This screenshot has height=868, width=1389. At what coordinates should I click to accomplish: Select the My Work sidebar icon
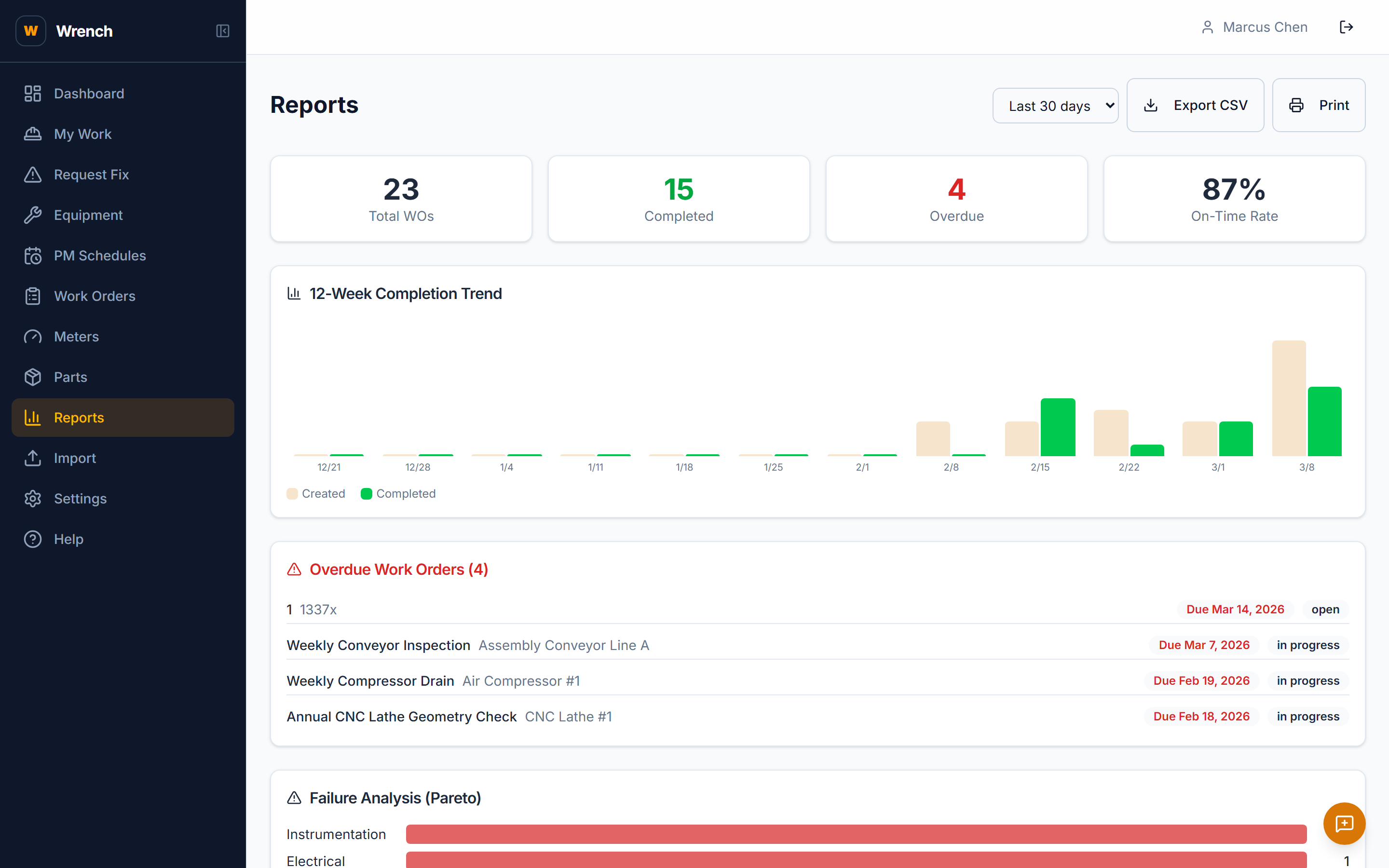point(33,134)
